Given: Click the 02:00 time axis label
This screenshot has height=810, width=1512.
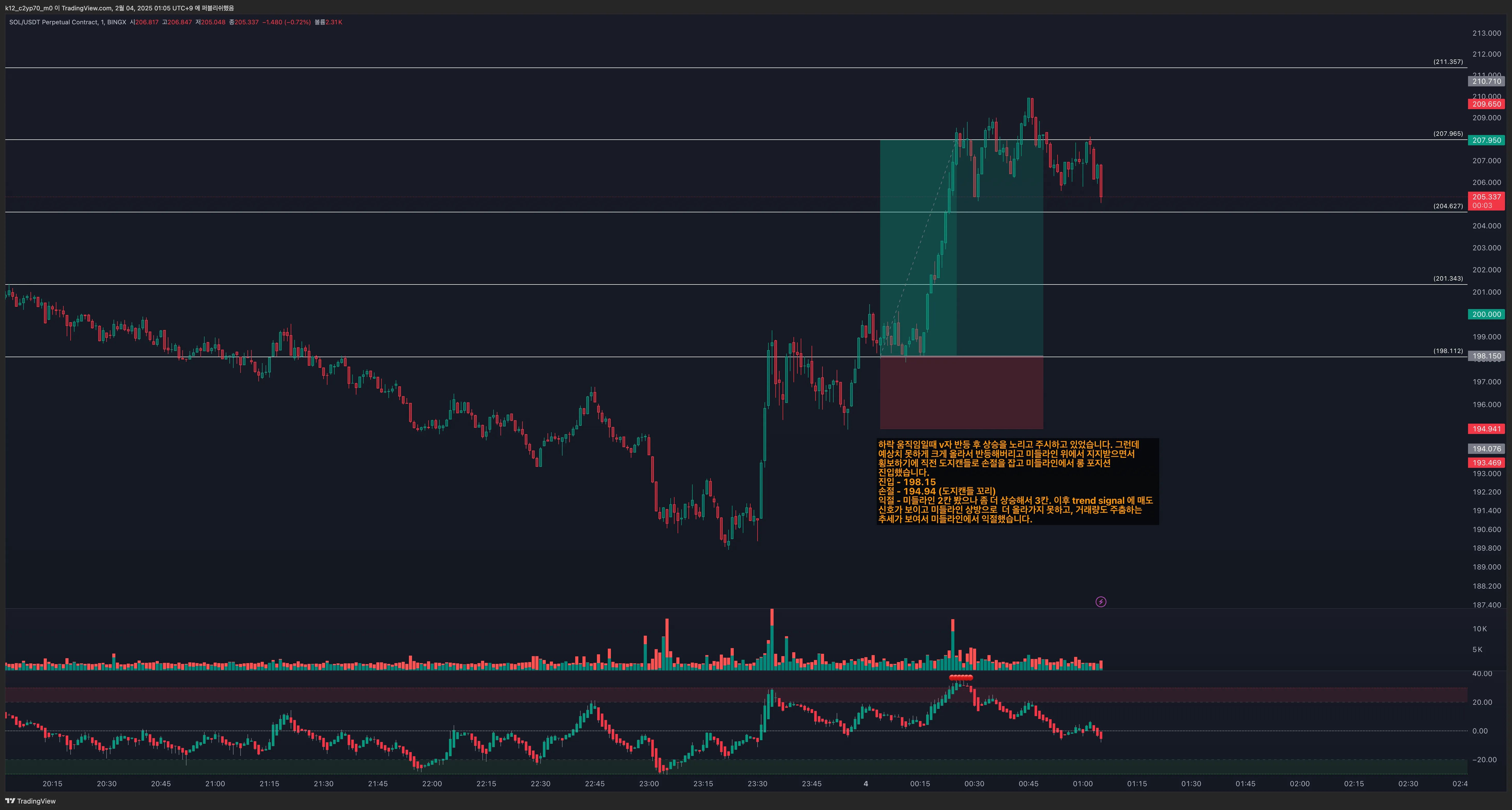Looking at the screenshot, I should (1299, 784).
